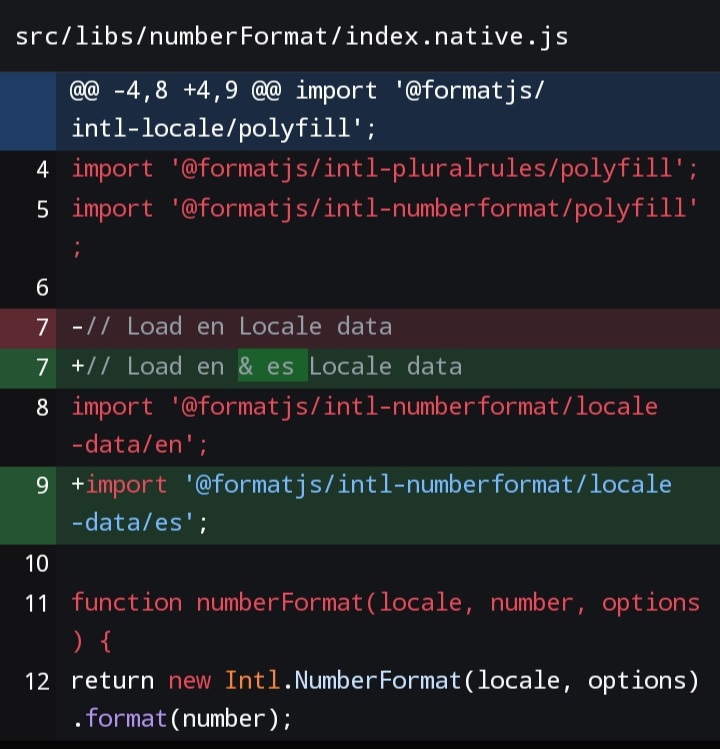Click the highlighted '& es' change in the added comment

coord(273,366)
